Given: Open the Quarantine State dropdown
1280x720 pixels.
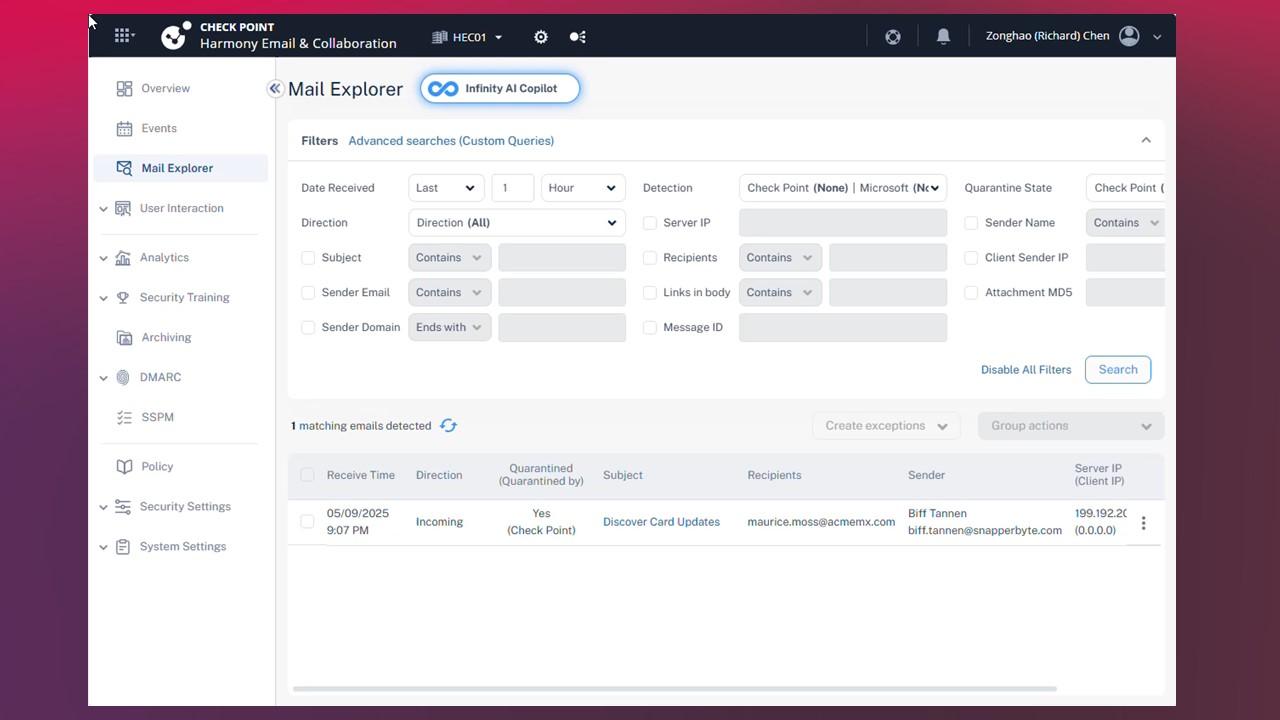Looking at the screenshot, I should (1125, 188).
